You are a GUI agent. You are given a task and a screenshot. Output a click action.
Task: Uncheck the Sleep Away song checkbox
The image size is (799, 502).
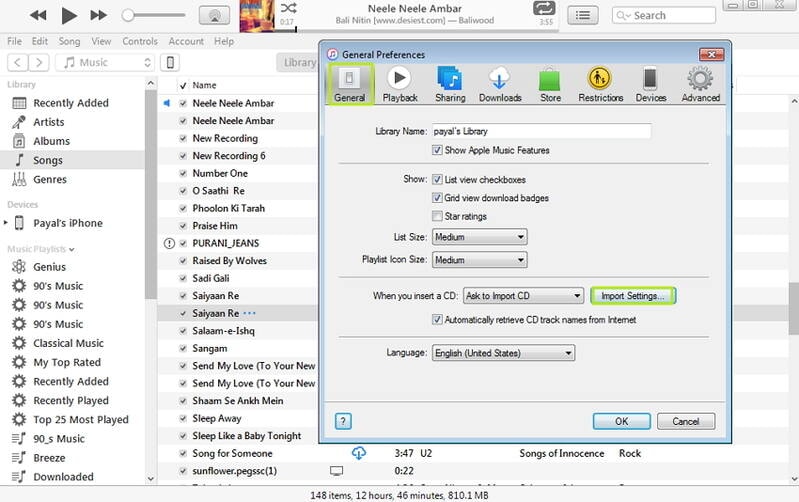183,418
